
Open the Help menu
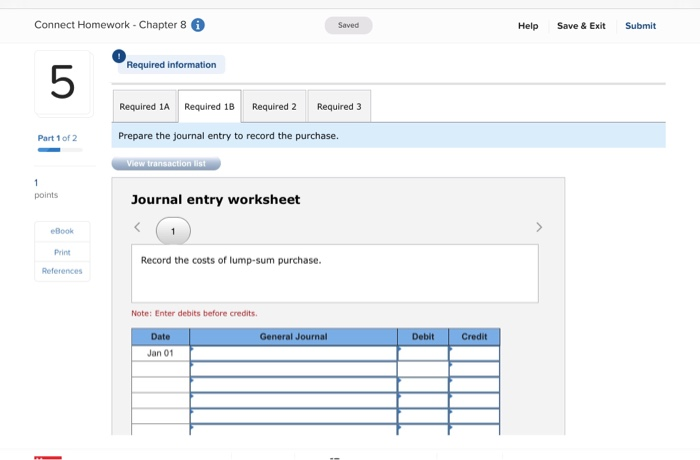[528, 26]
